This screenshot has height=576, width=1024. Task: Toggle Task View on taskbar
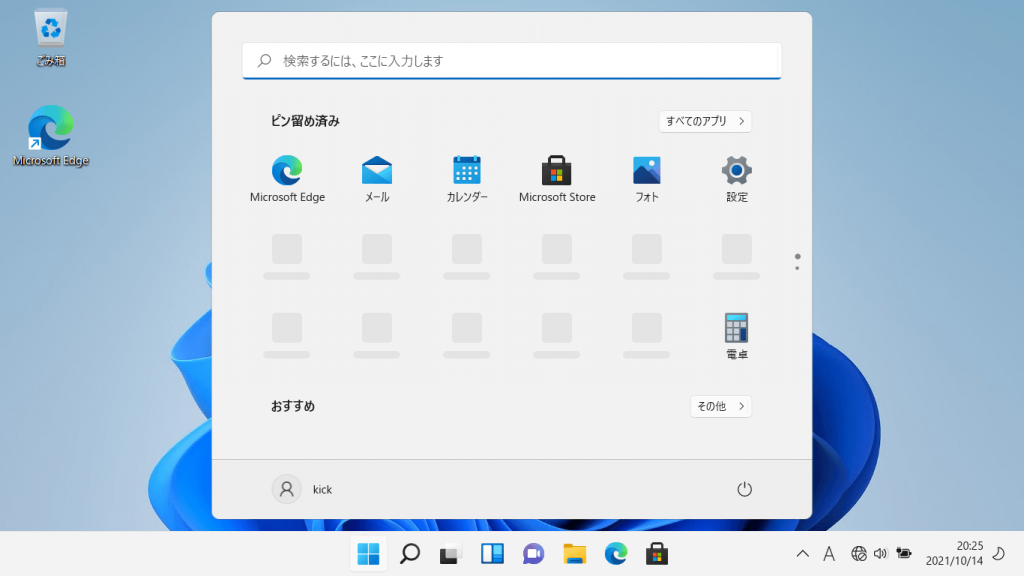point(451,554)
